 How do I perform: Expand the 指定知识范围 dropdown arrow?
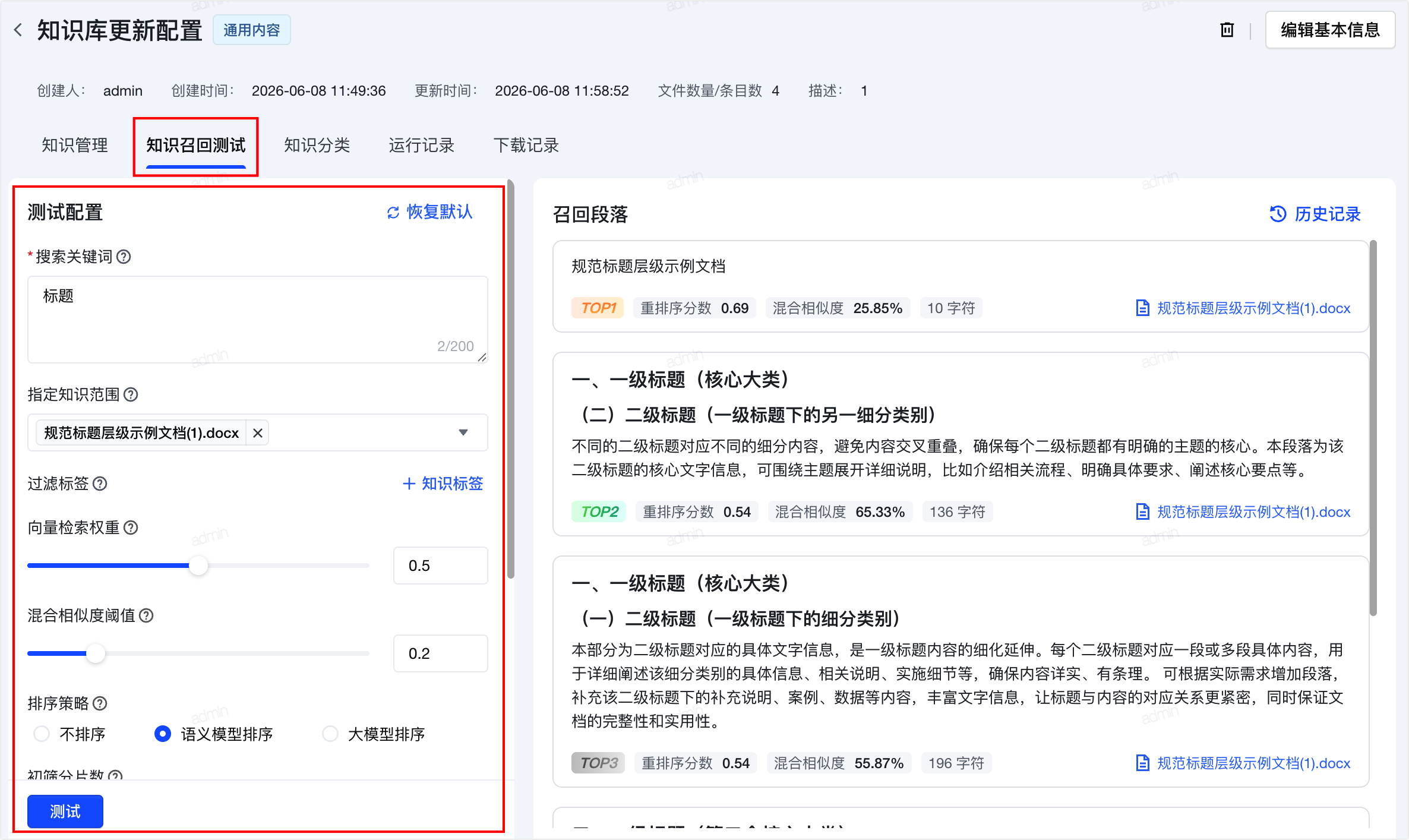tap(463, 433)
